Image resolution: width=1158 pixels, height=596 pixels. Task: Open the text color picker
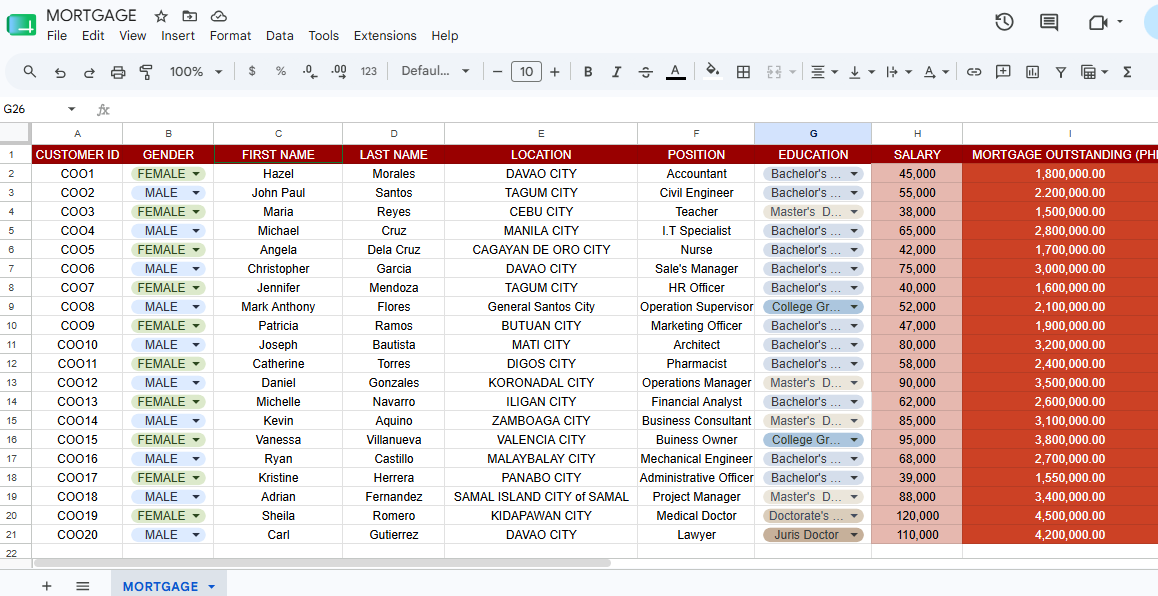(x=675, y=72)
